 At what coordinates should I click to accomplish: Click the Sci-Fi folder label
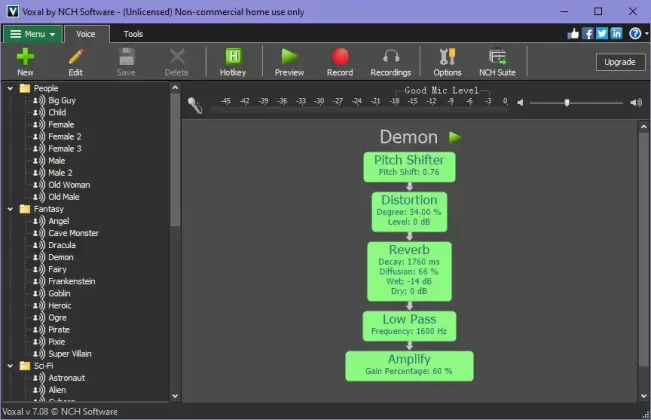[43, 366]
